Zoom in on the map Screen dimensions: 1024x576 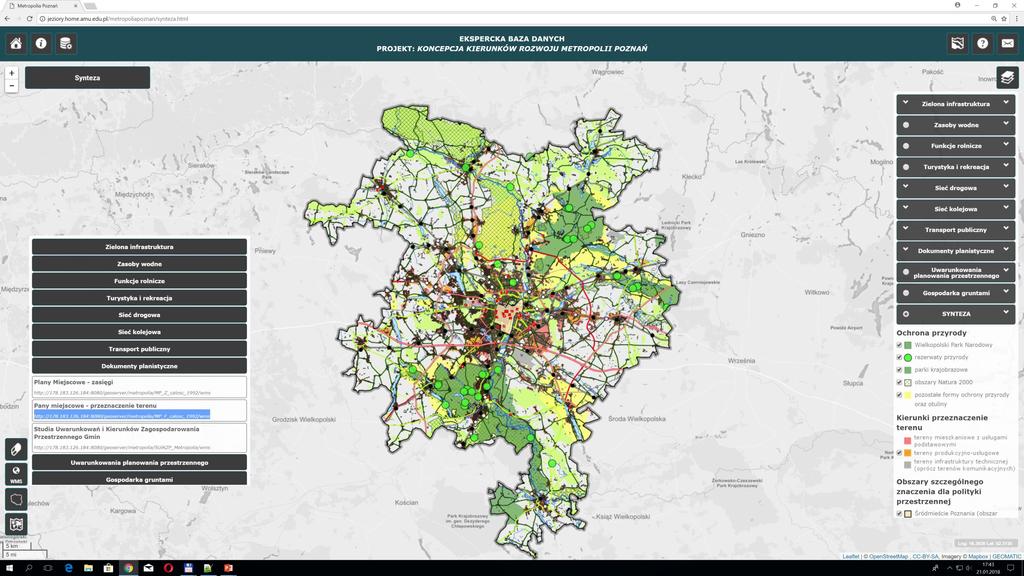pos(11,73)
